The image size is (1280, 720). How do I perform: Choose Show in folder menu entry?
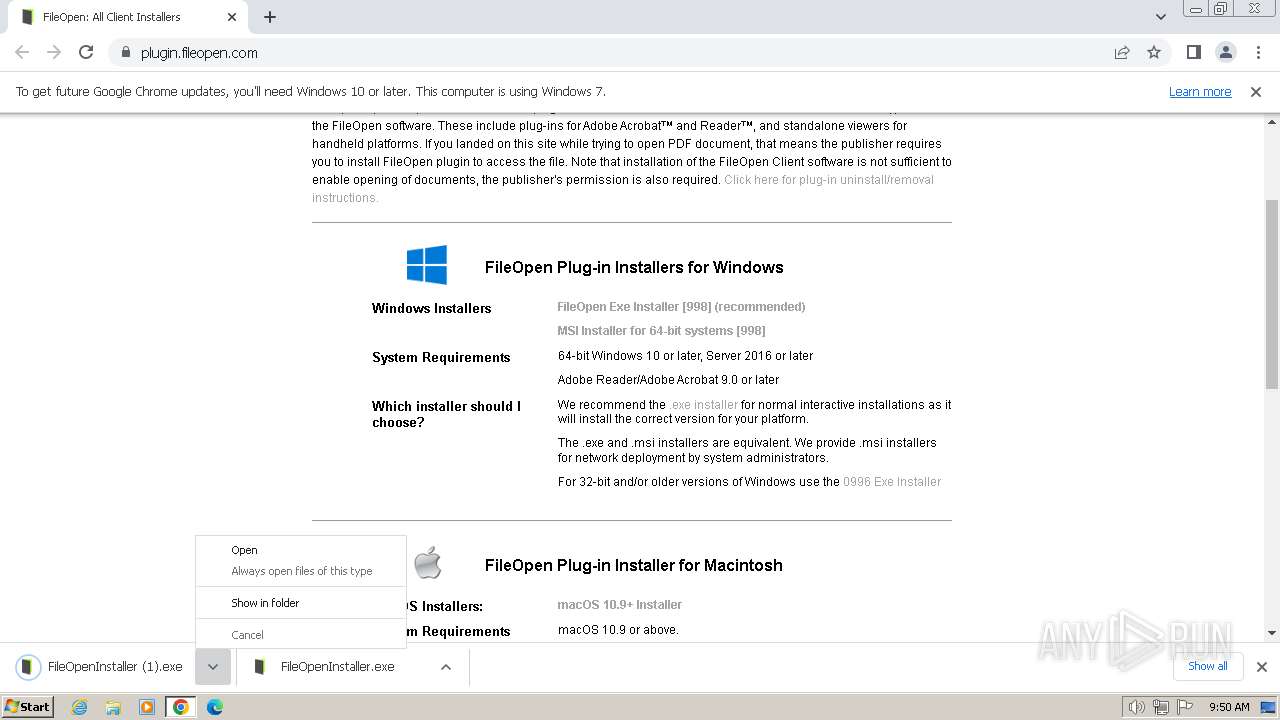301,603
